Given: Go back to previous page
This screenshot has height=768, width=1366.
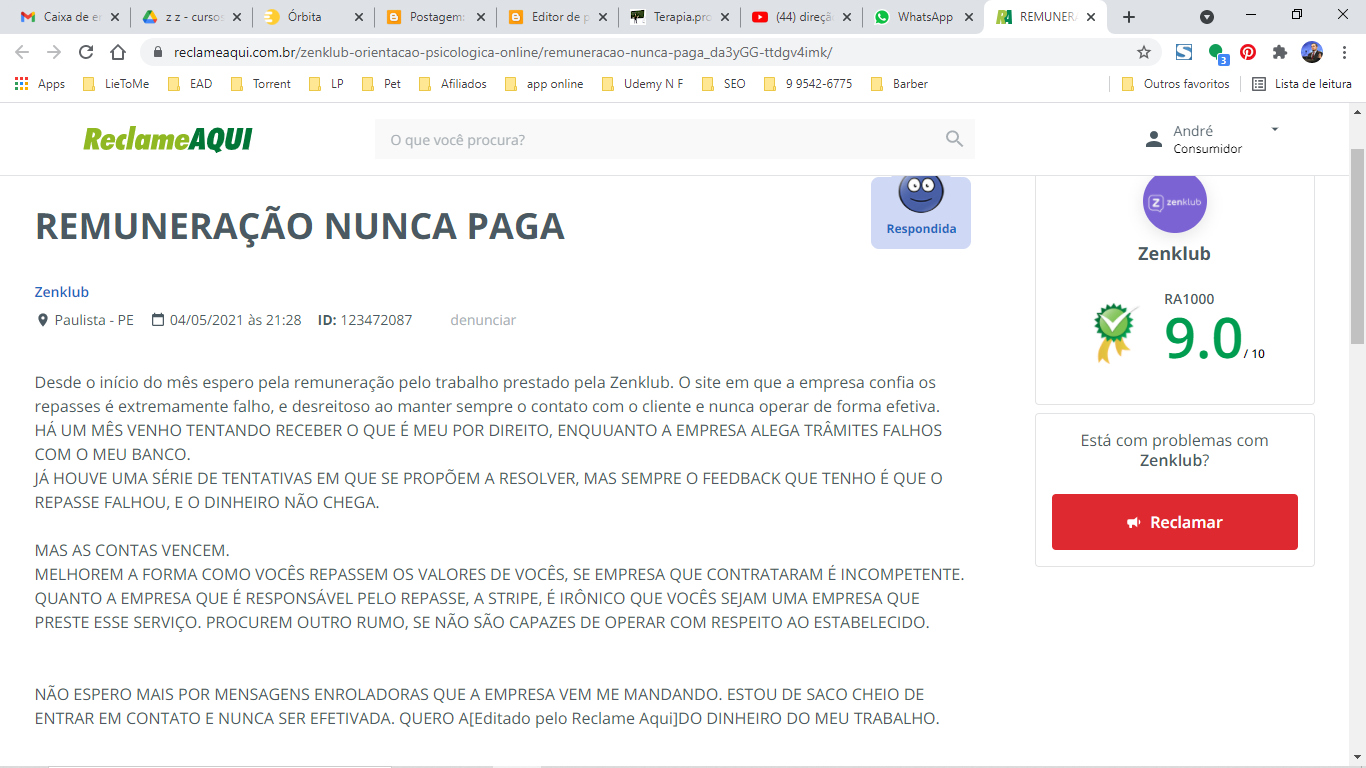Looking at the screenshot, I should tap(23, 52).
